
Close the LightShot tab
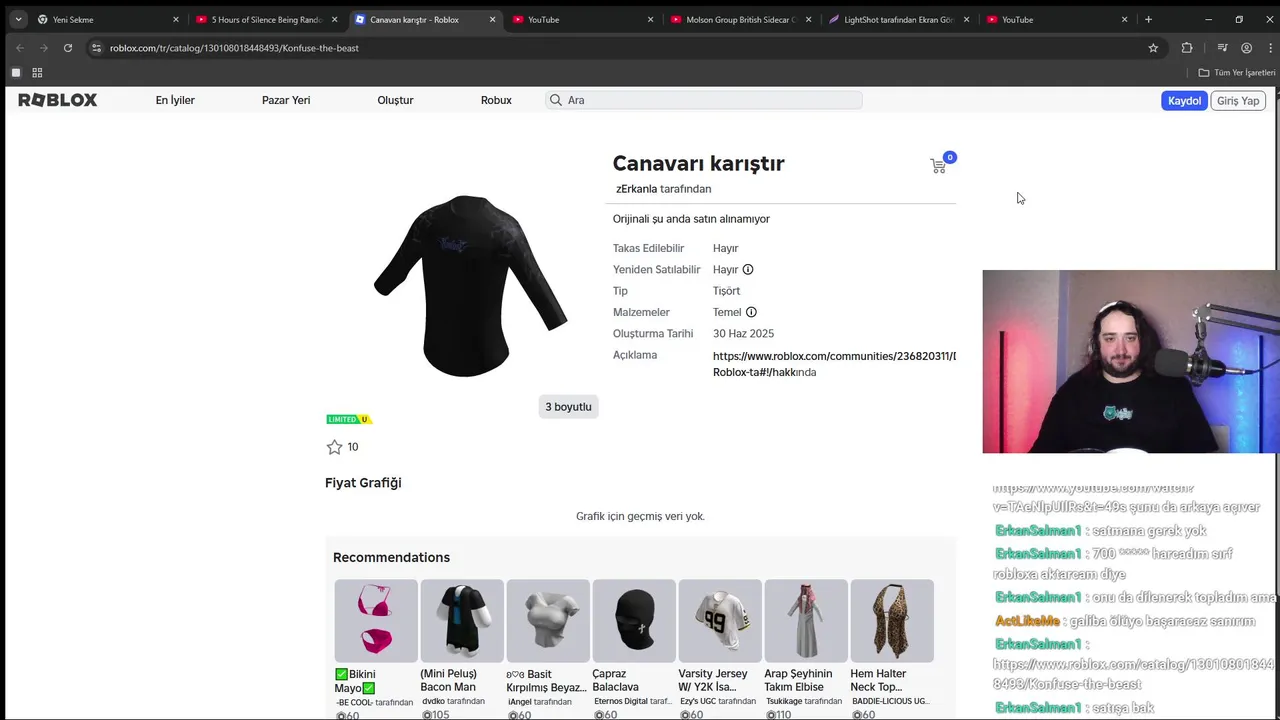pyautogui.click(x=966, y=19)
